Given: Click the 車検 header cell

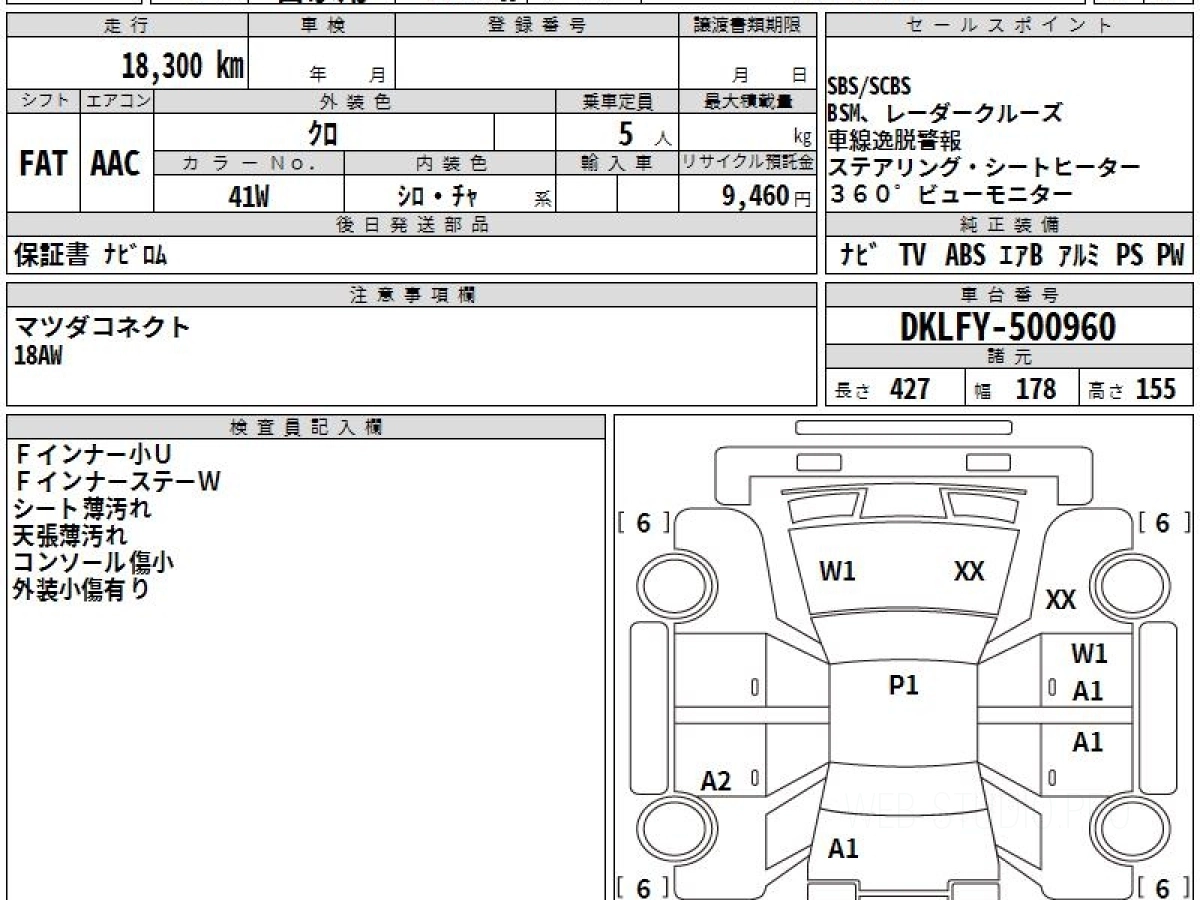Looking at the screenshot, I should tap(322, 26).
